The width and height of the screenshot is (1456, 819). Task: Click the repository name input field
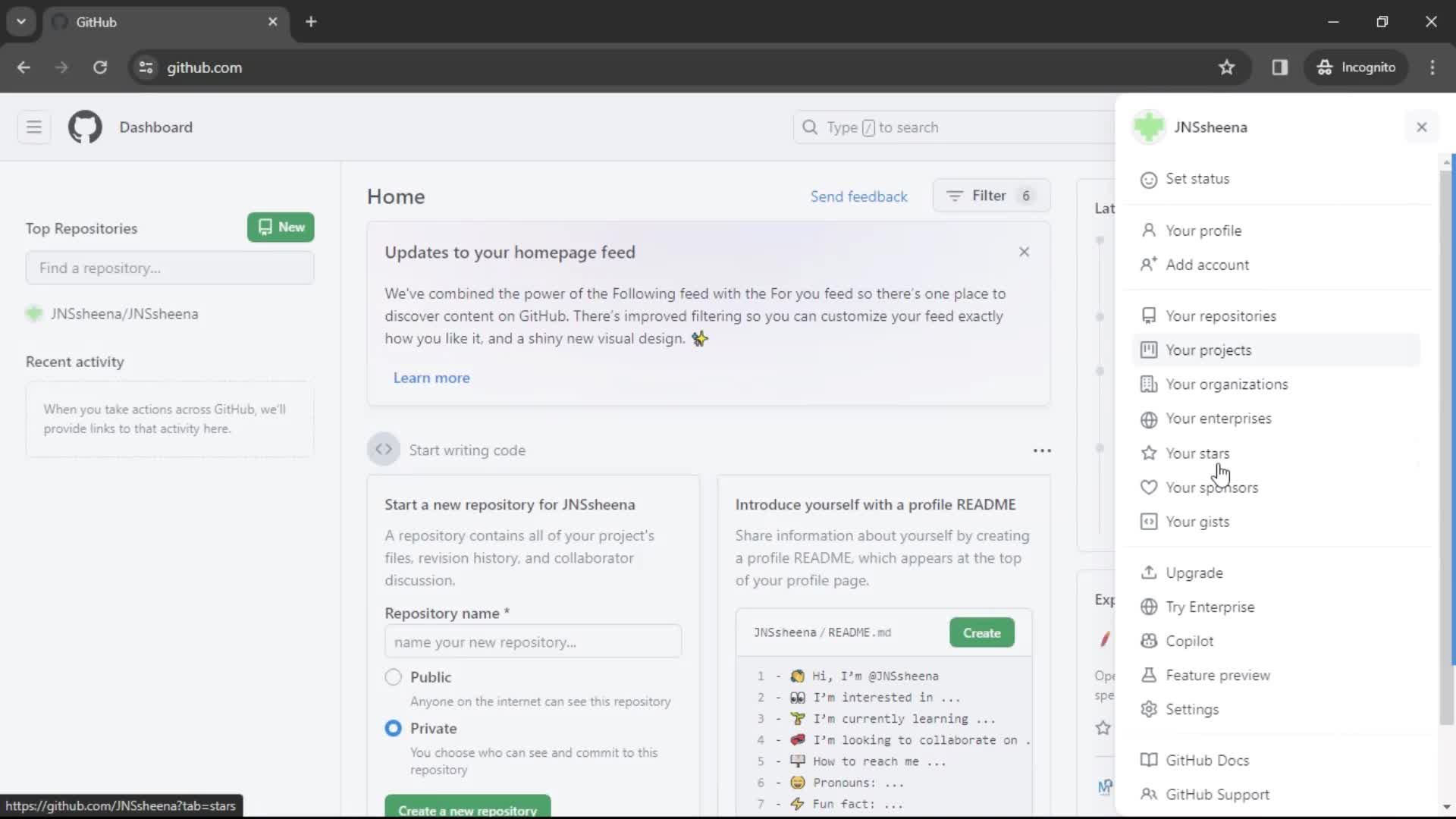pos(533,642)
